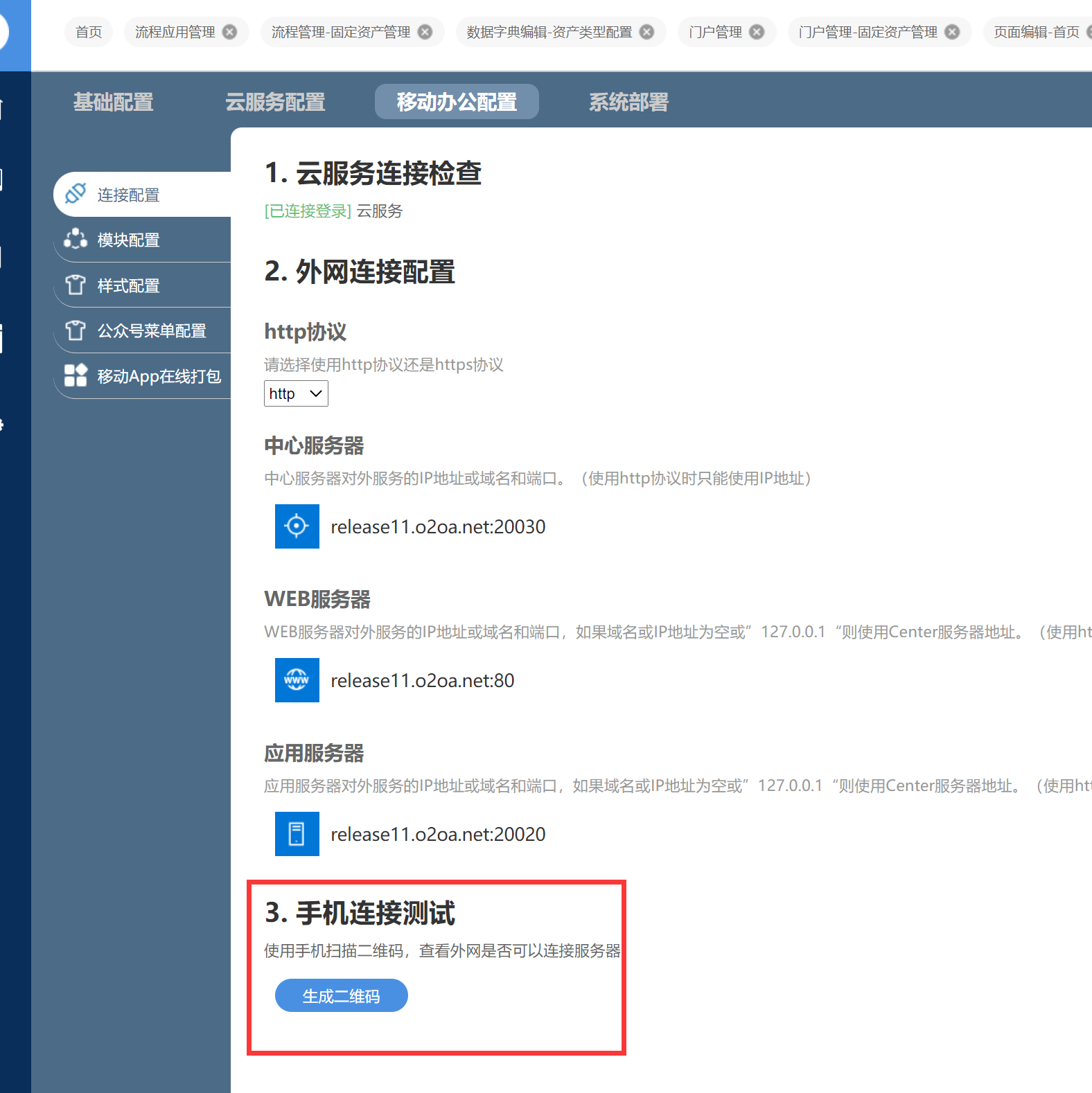1092x1093 pixels.
Task: Open the 系统部署 section
Action: pyautogui.click(x=628, y=102)
